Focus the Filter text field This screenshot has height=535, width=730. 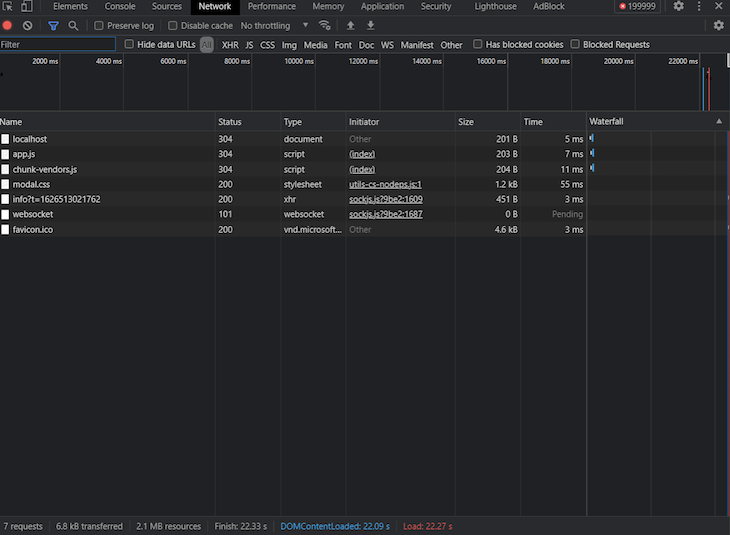pos(58,44)
